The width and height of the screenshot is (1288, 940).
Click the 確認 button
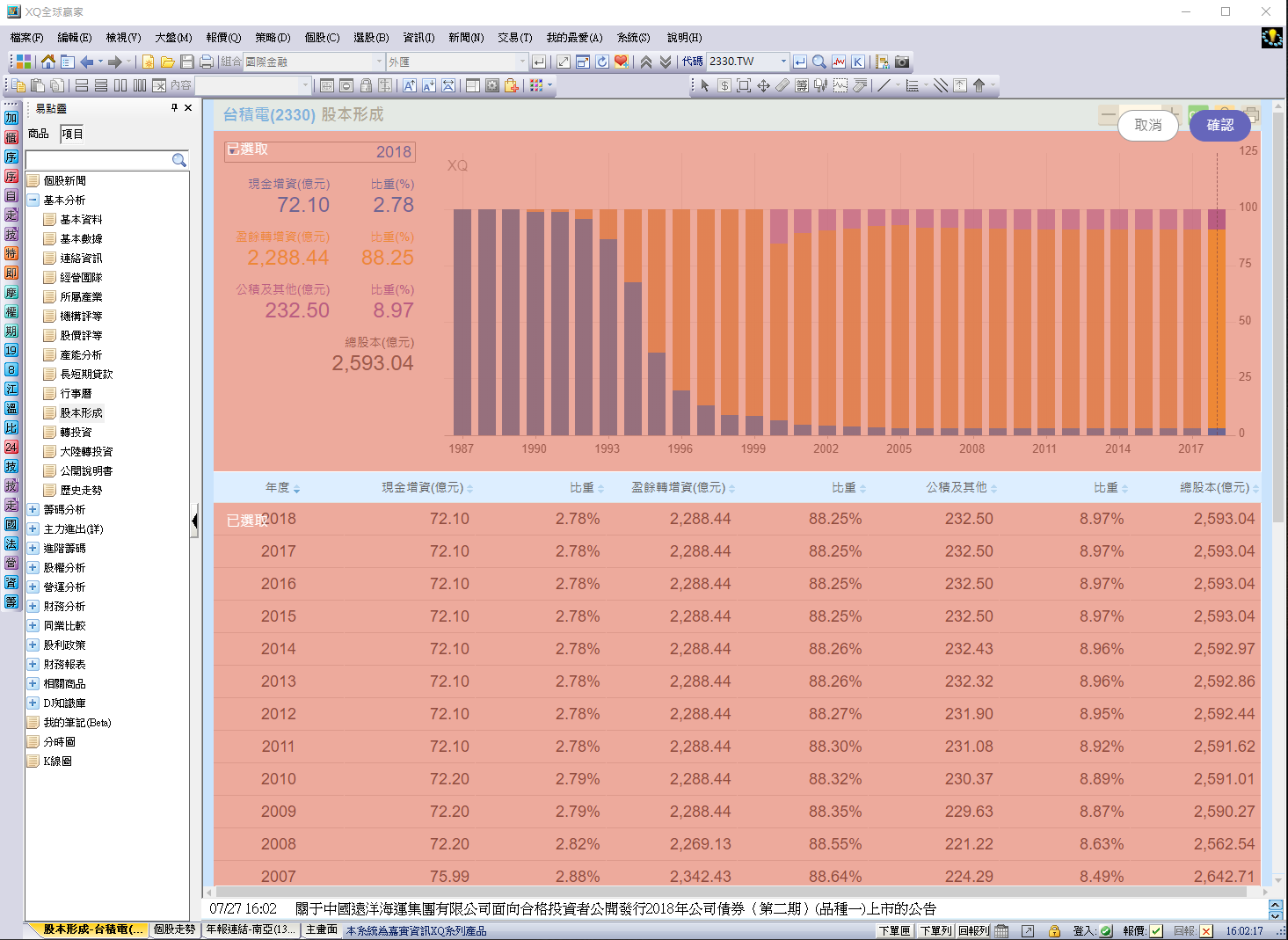[x=1220, y=125]
